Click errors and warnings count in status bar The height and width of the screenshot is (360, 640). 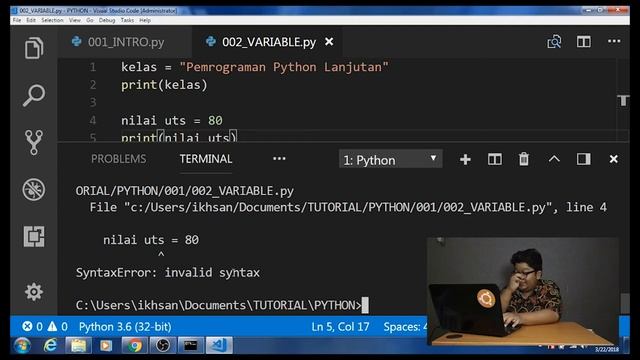point(45,327)
